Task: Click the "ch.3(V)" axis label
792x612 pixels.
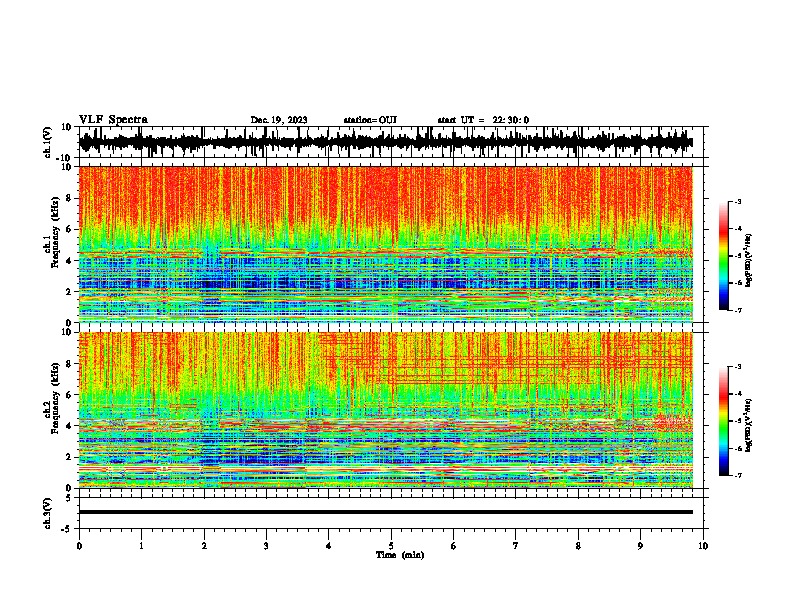Action: pyautogui.click(x=47, y=513)
